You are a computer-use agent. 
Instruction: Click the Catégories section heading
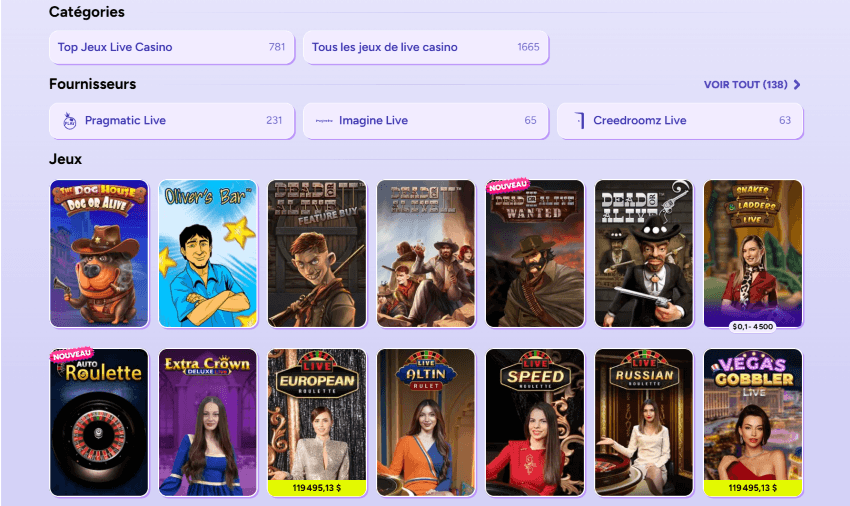click(x=87, y=12)
